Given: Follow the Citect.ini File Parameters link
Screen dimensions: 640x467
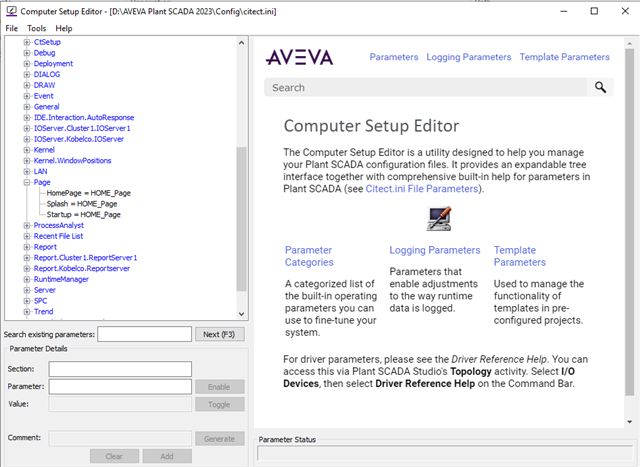Looking at the screenshot, I should click(x=422, y=189).
